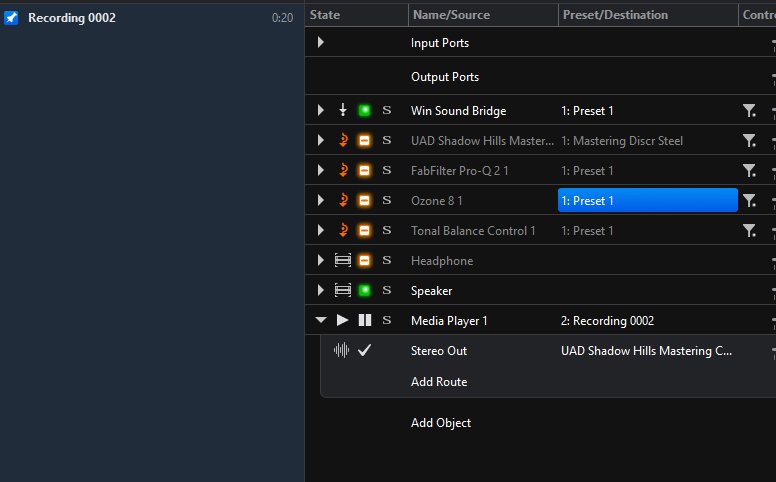Open filter for Tonal Balance Control row
This screenshot has width=776, height=482.
click(x=749, y=230)
